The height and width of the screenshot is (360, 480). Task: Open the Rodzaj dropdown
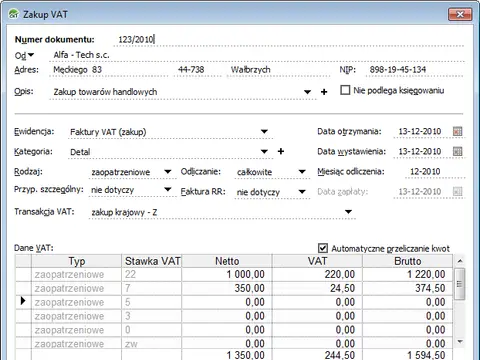point(168,172)
